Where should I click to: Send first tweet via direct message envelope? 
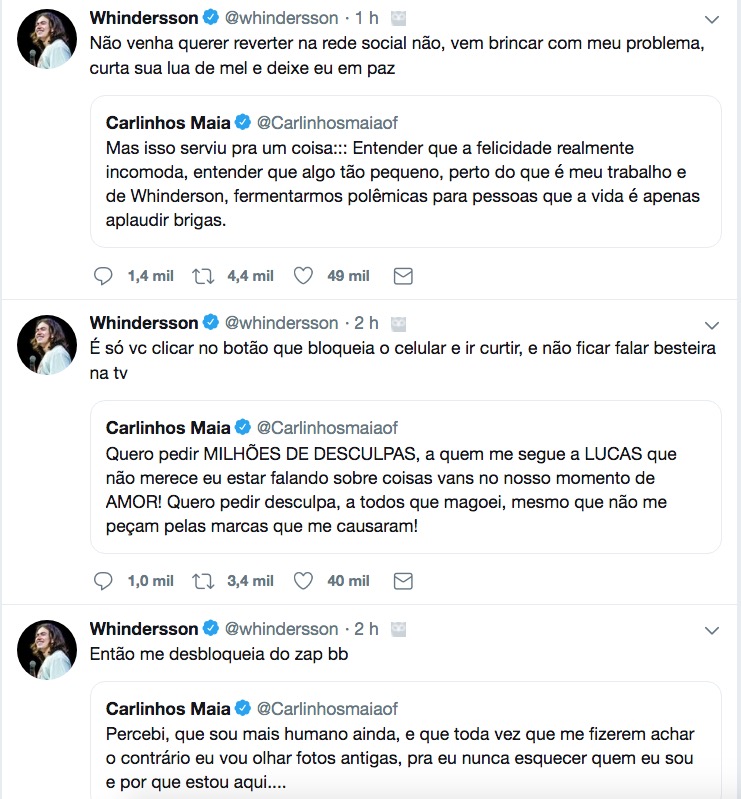(403, 275)
